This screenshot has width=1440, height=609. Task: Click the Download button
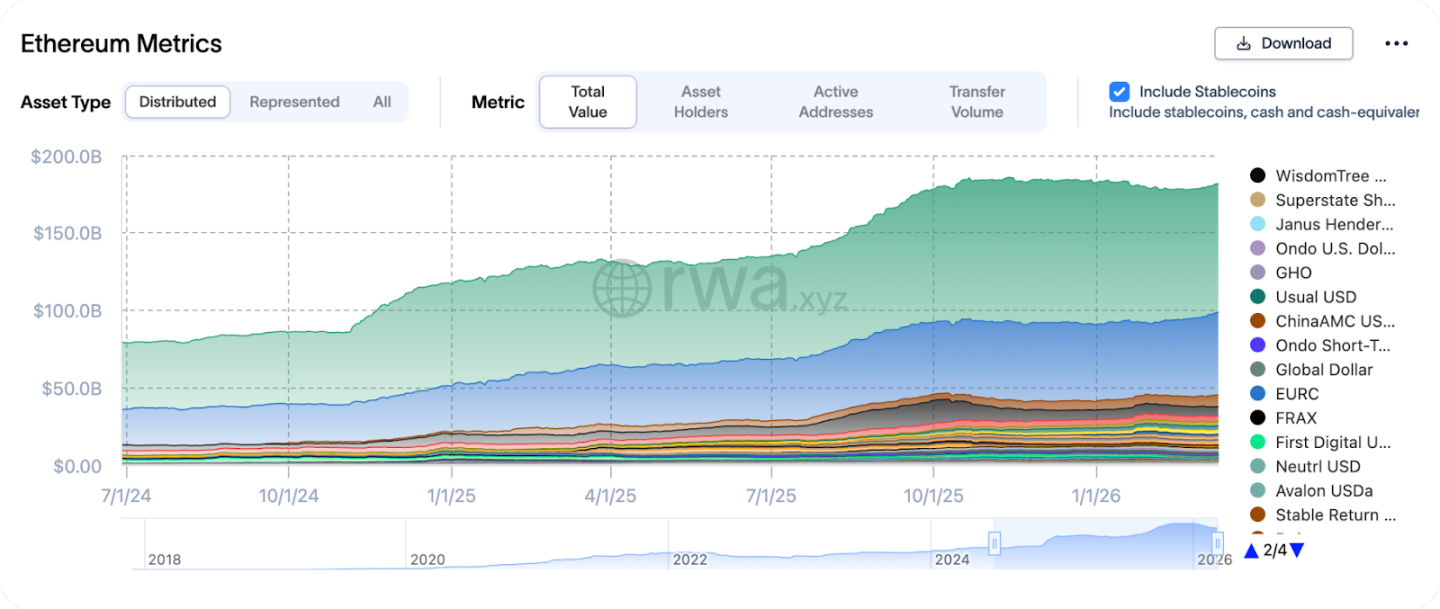tap(1283, 44)
